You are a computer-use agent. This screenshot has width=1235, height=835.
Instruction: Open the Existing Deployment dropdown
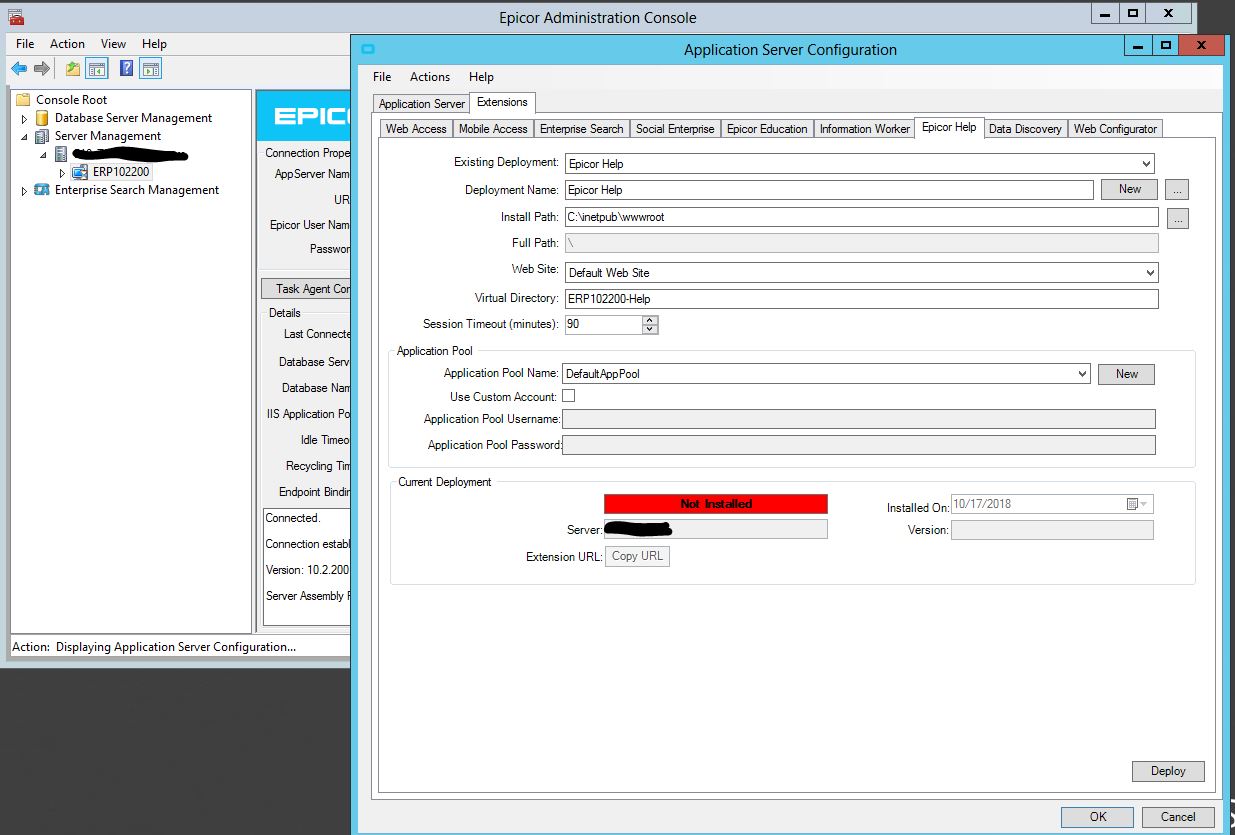point(1145,164)
